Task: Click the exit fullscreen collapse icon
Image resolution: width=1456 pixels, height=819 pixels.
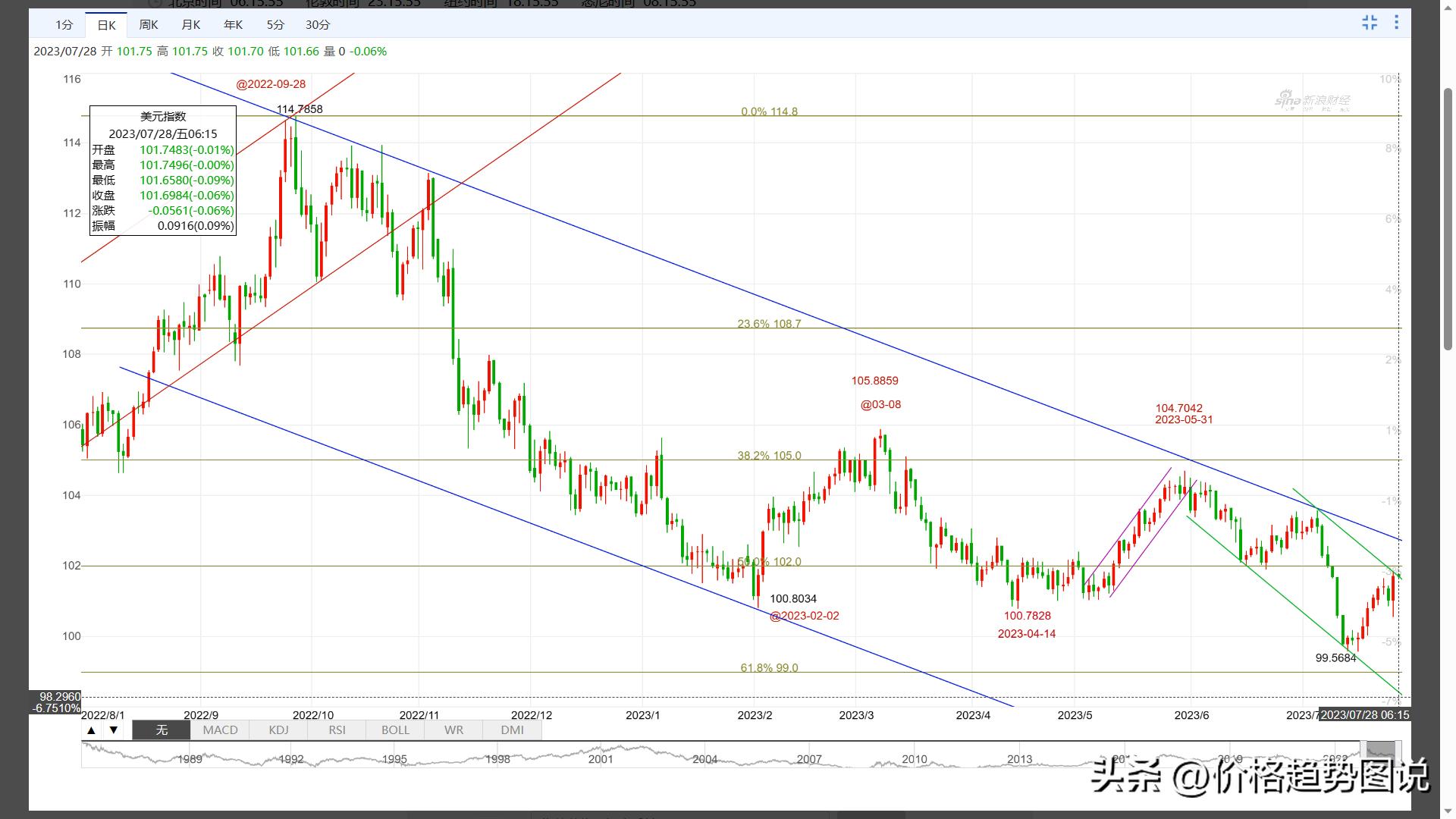Action: pyautogui.click(x=1369, y=23)
